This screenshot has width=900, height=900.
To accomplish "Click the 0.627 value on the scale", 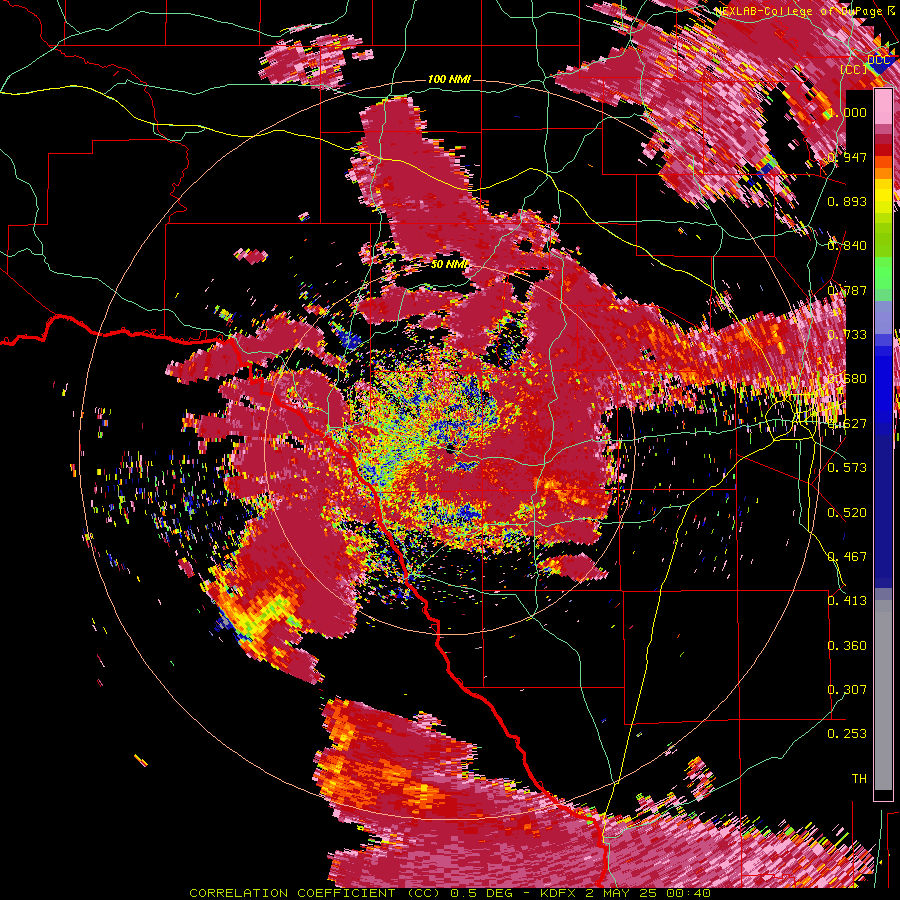I will [847, 423].
